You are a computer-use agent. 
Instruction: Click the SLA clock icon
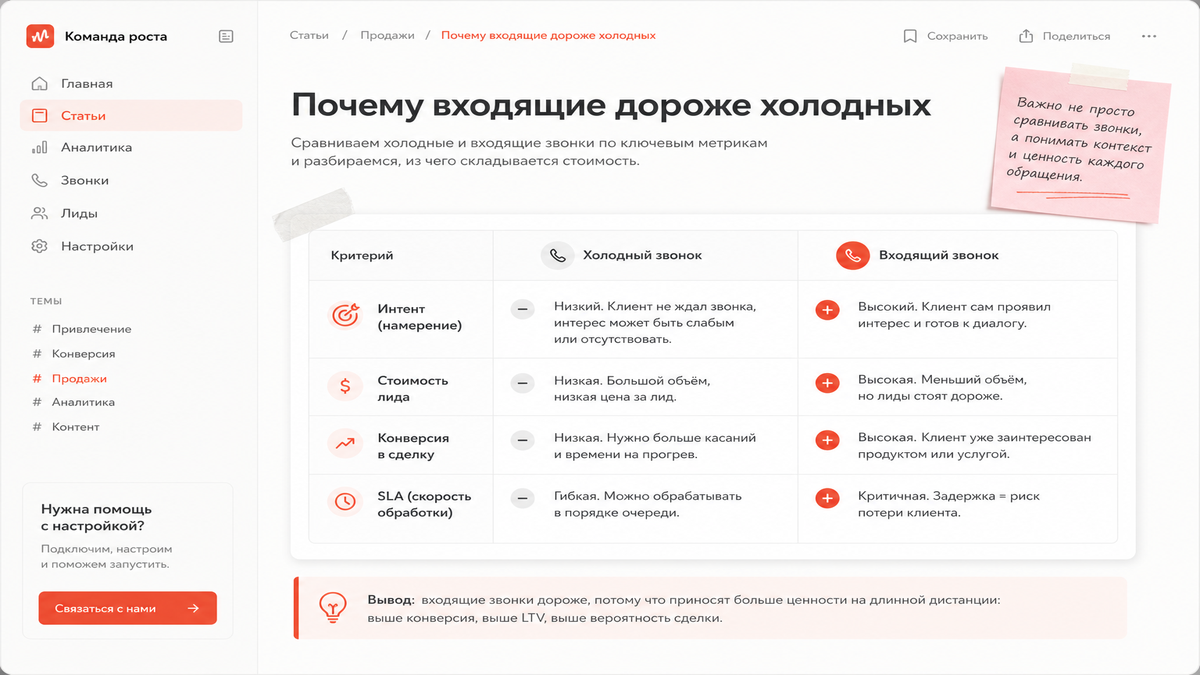tap(345, 502)
